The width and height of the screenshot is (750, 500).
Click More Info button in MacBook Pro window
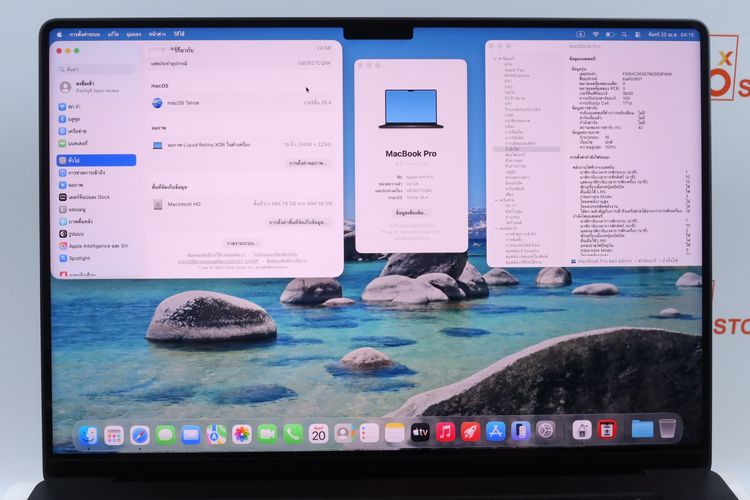pos(411,212)
